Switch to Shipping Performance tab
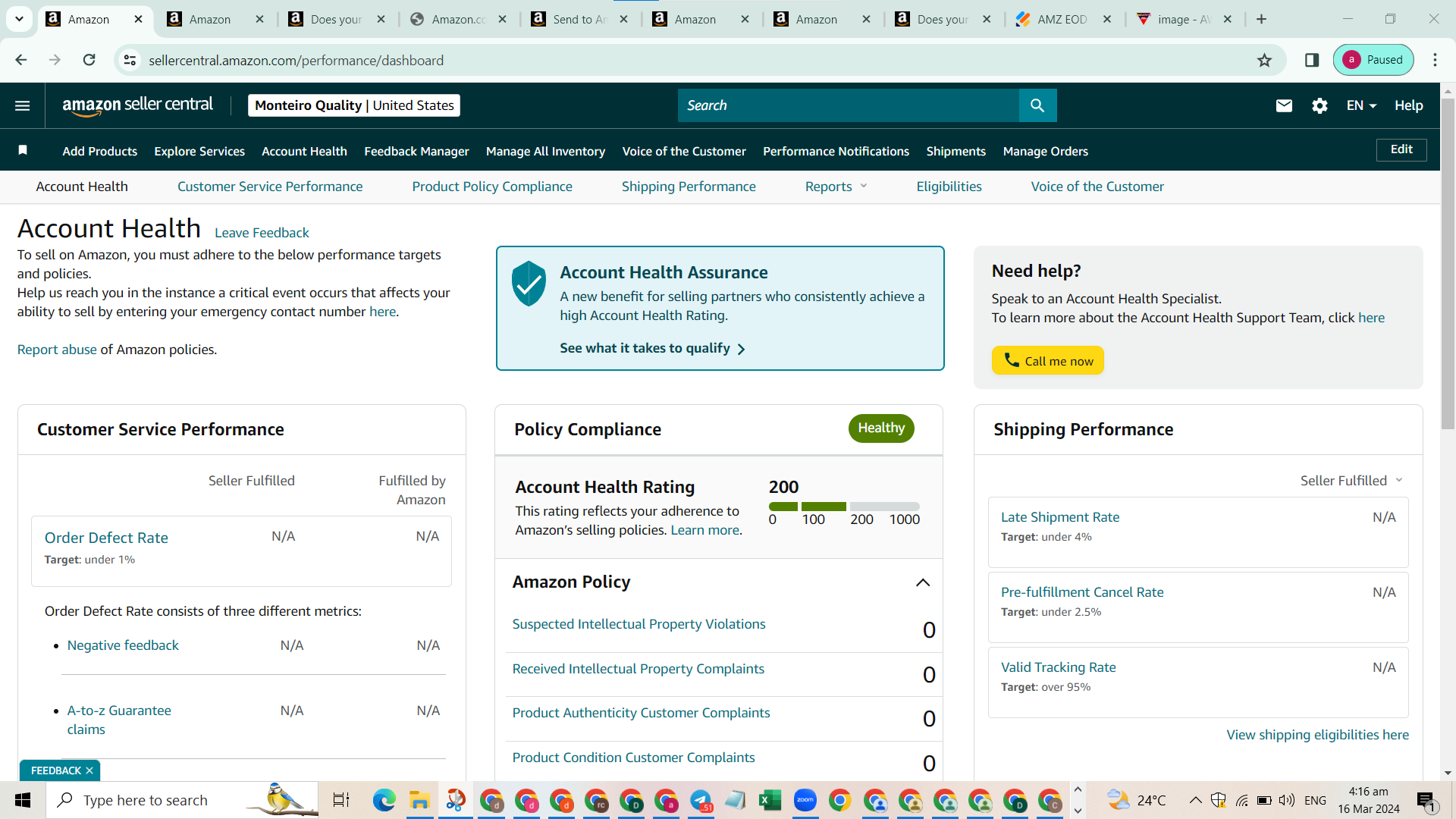 (689, 187)
